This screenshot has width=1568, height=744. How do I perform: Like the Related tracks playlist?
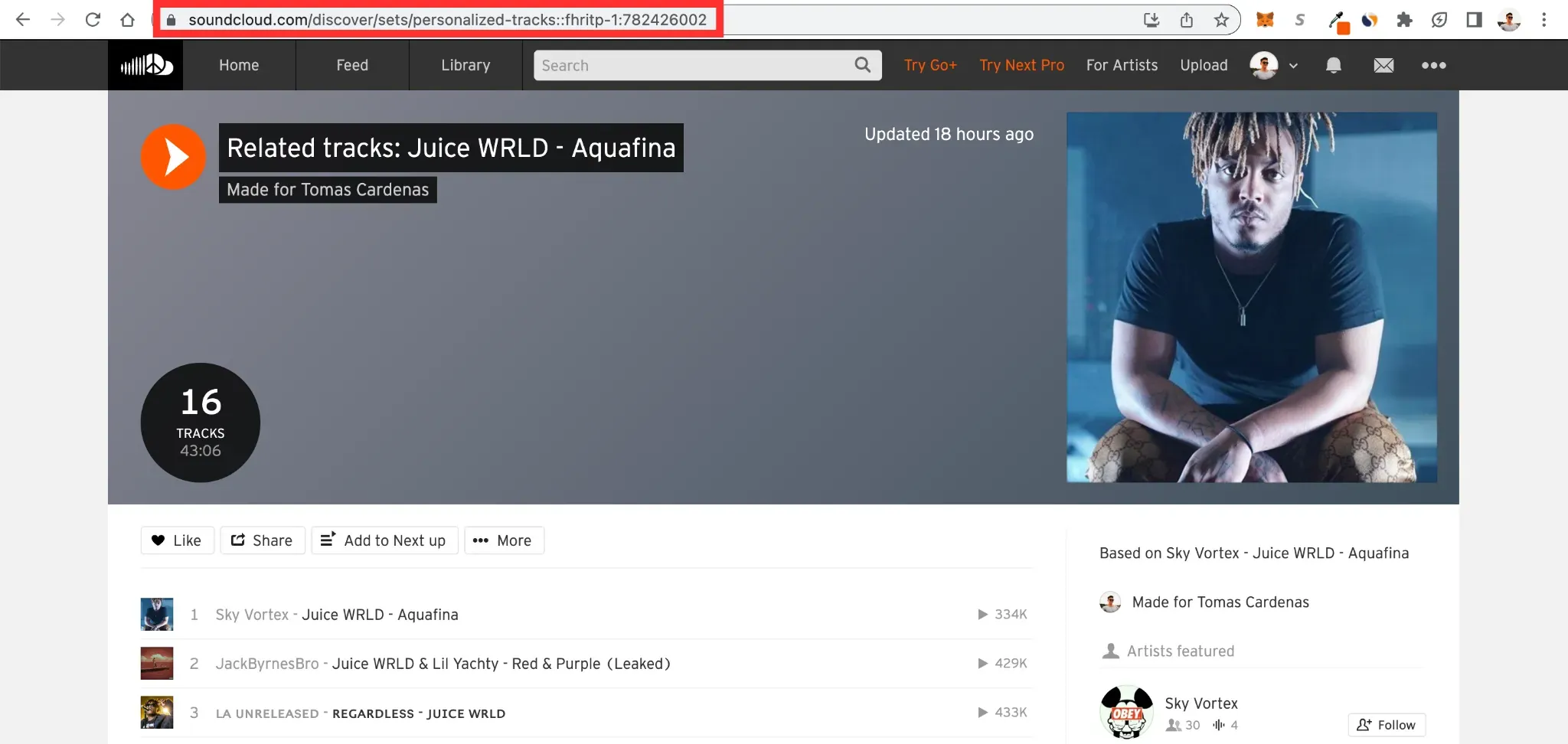coord(177,540)
